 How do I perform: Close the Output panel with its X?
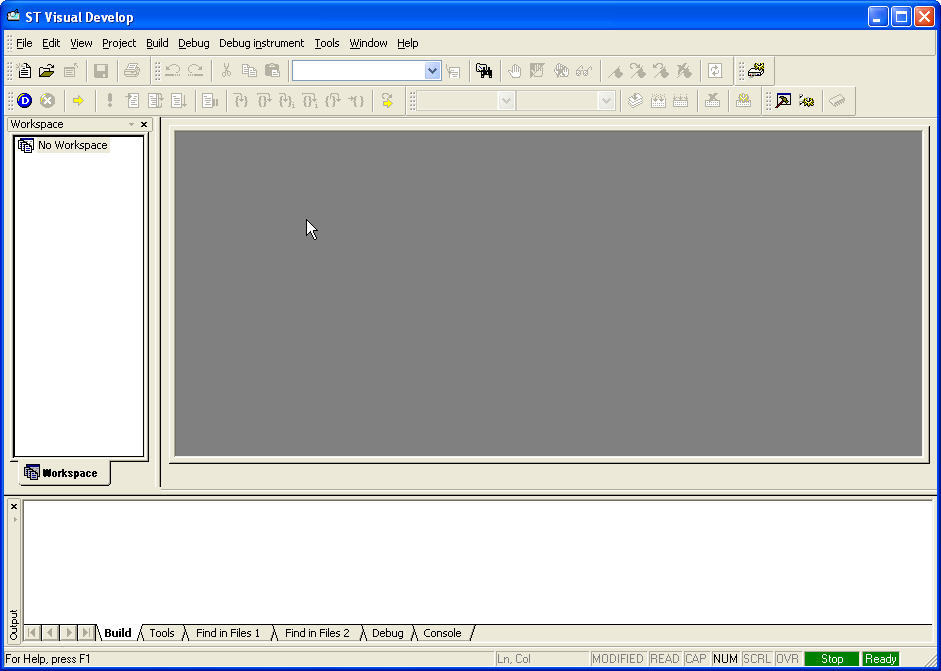14,507
